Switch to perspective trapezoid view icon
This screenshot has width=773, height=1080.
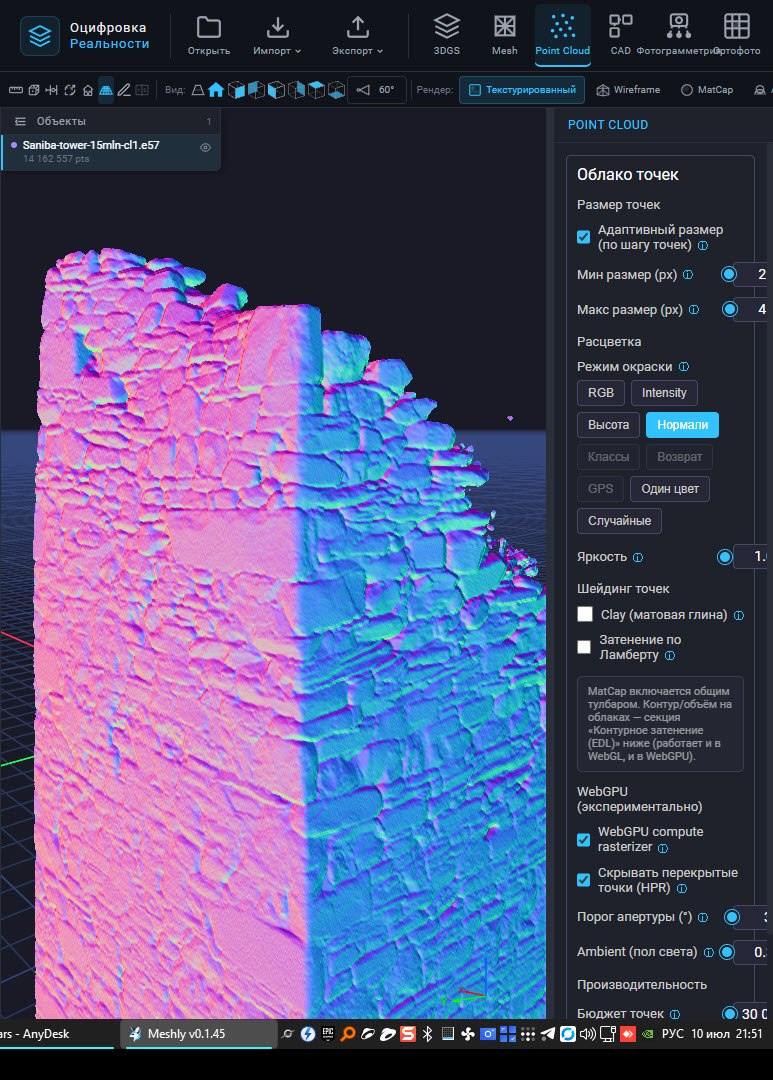pyautogui.click(x=198, y=90)
